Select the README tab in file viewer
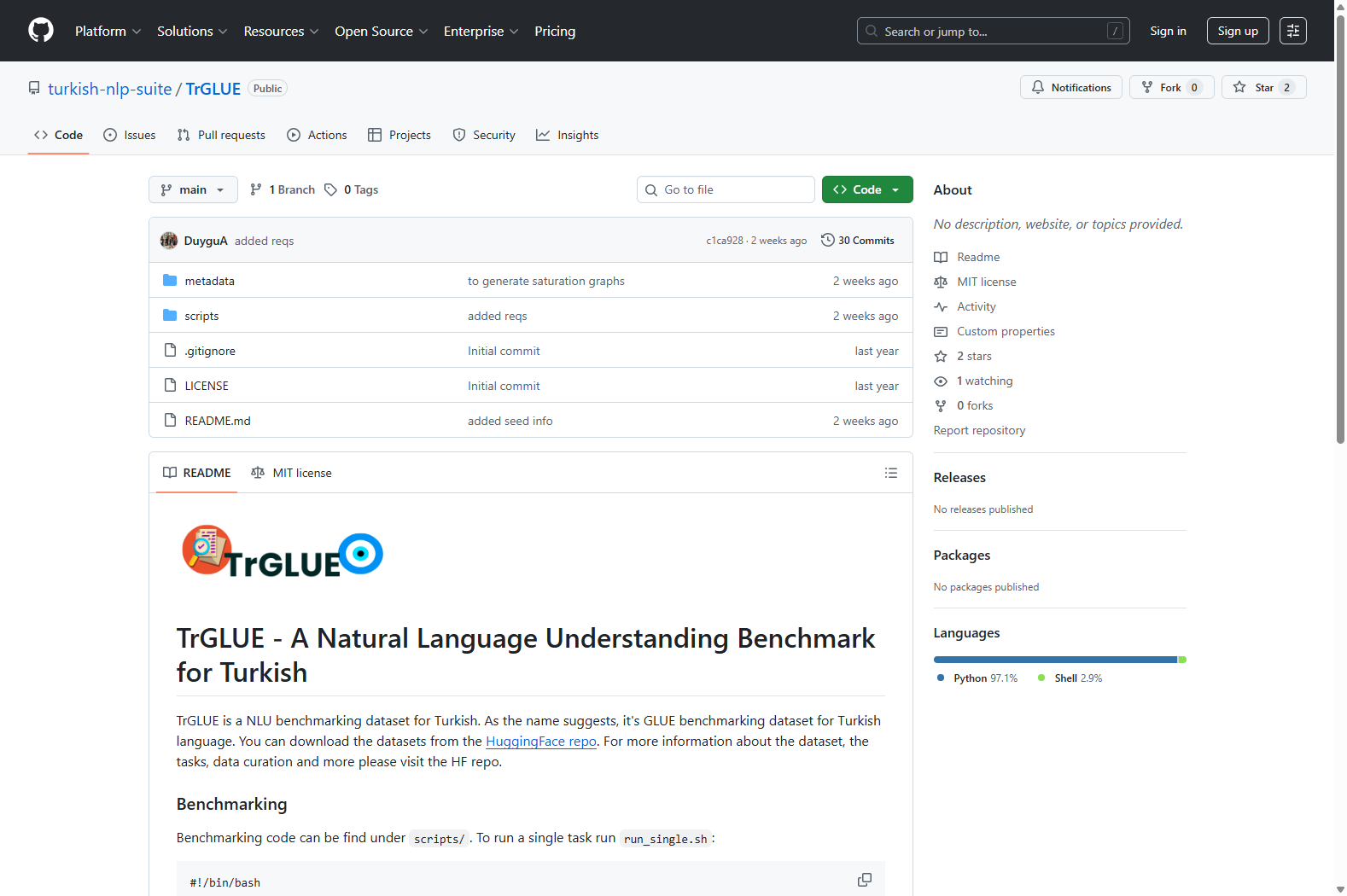The width and height of the screenshot is (1347, 896). coord(197,473)
